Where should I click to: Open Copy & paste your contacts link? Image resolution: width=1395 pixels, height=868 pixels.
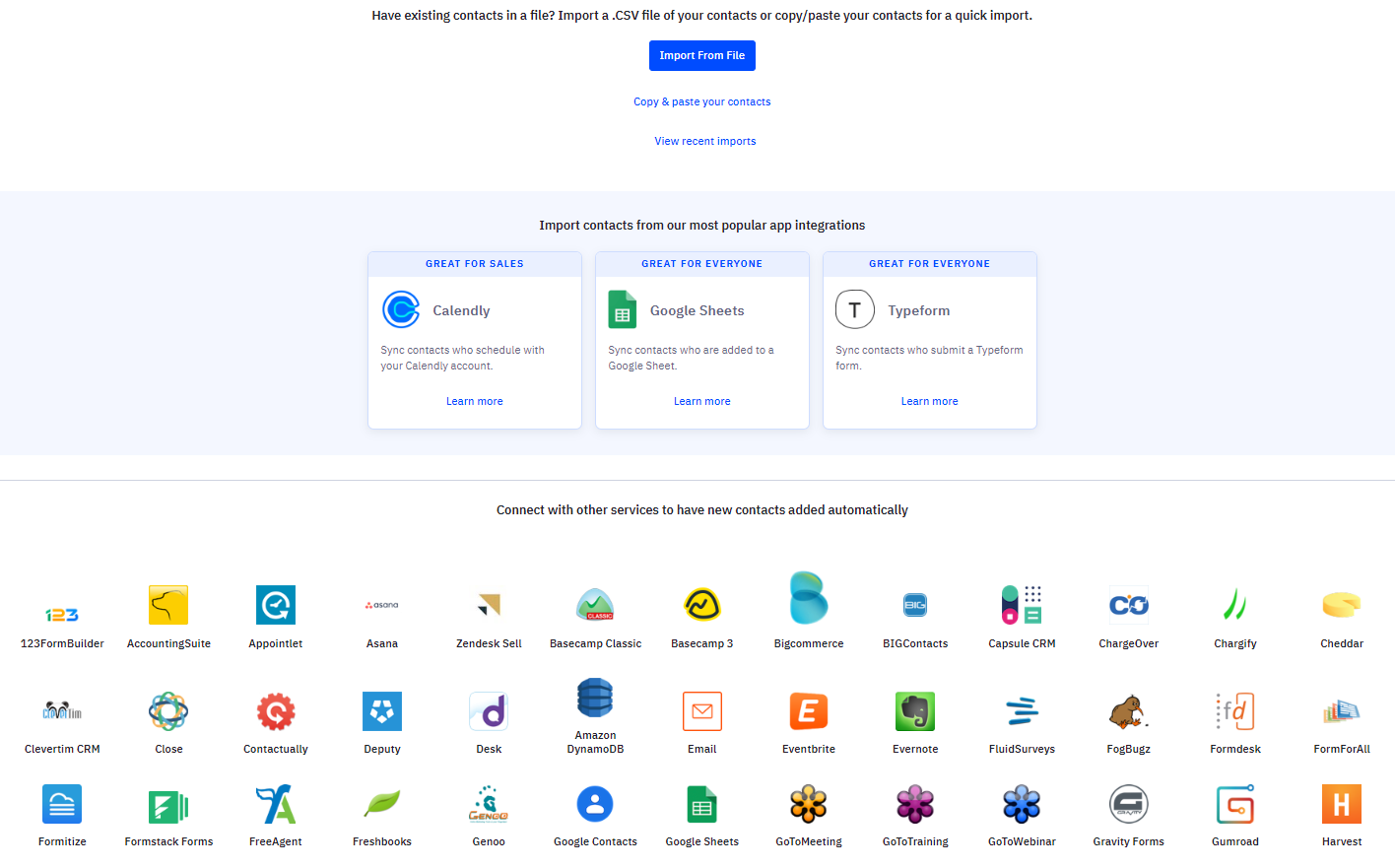(x=701, y=101)
